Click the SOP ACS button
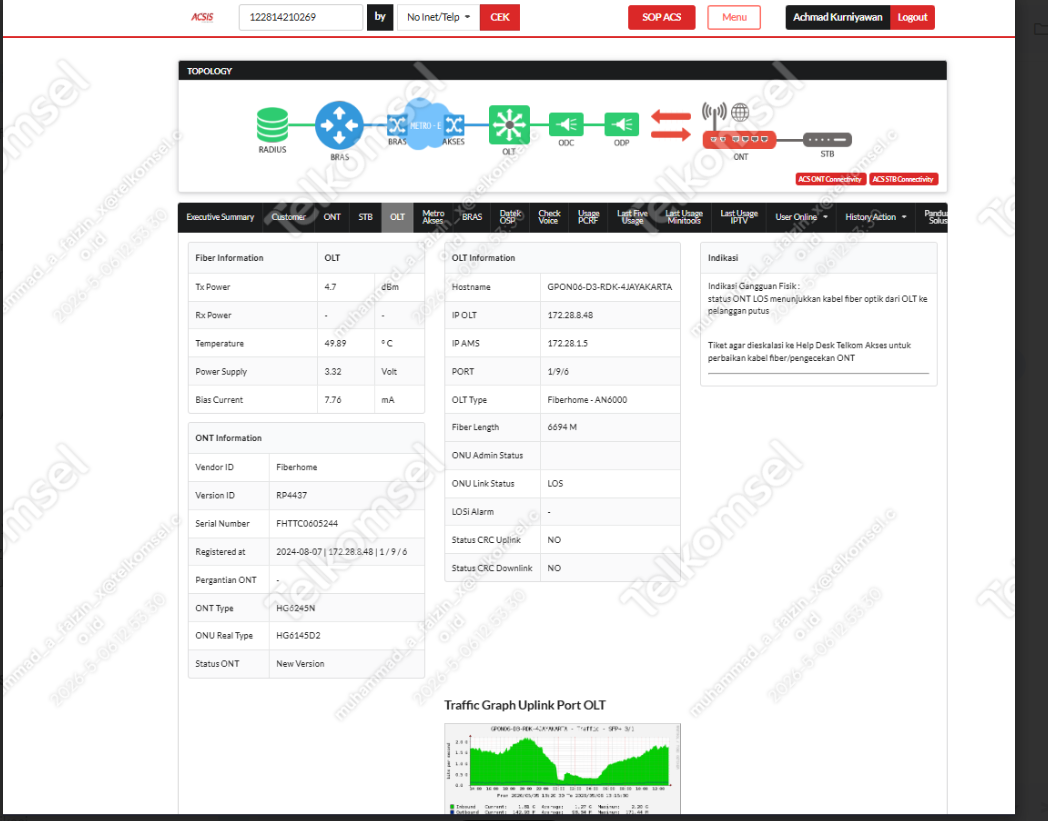Viewport: 1048px width, 821px height. [x=661, y=17]
